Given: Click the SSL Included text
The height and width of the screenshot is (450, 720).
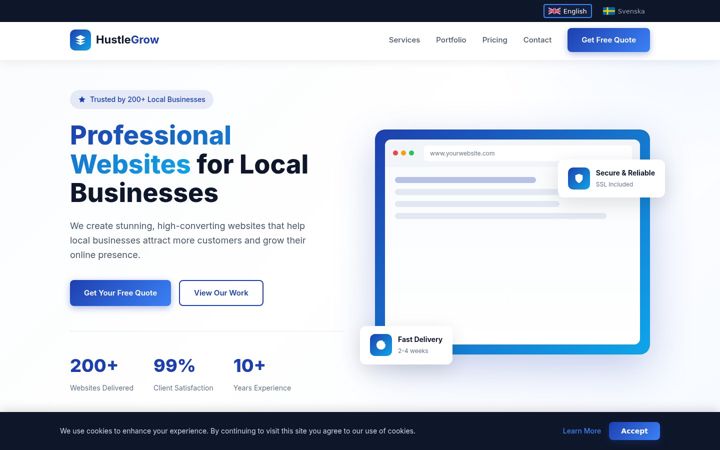Looking at the screenshot, I should pos(614,185).
